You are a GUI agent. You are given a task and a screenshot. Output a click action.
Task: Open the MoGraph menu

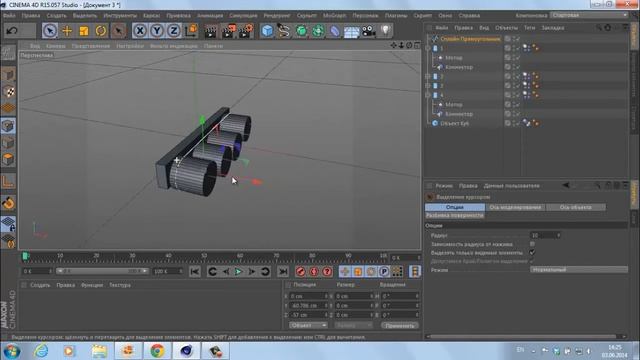[x=335, y=16]
